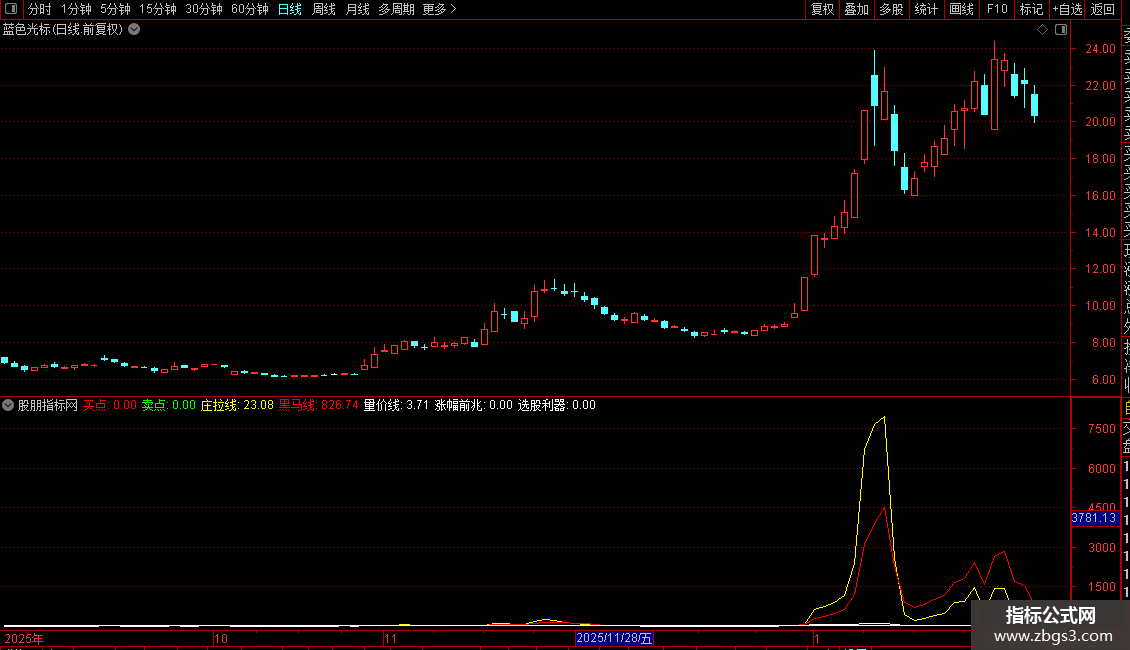Select the 60分钟 period
This screenshot has width=1130, height=650.
250,9
